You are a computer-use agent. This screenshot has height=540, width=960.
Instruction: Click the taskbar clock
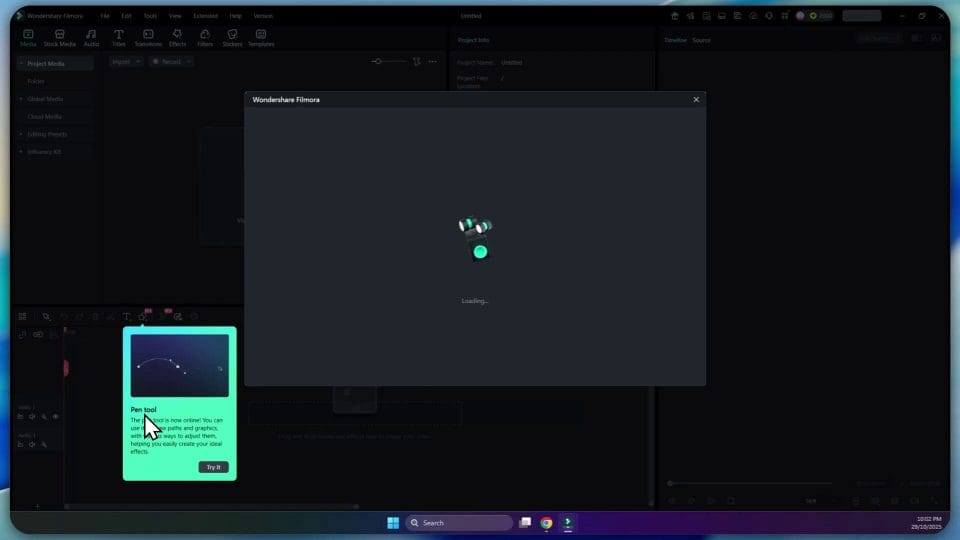[x=927, y=523]
